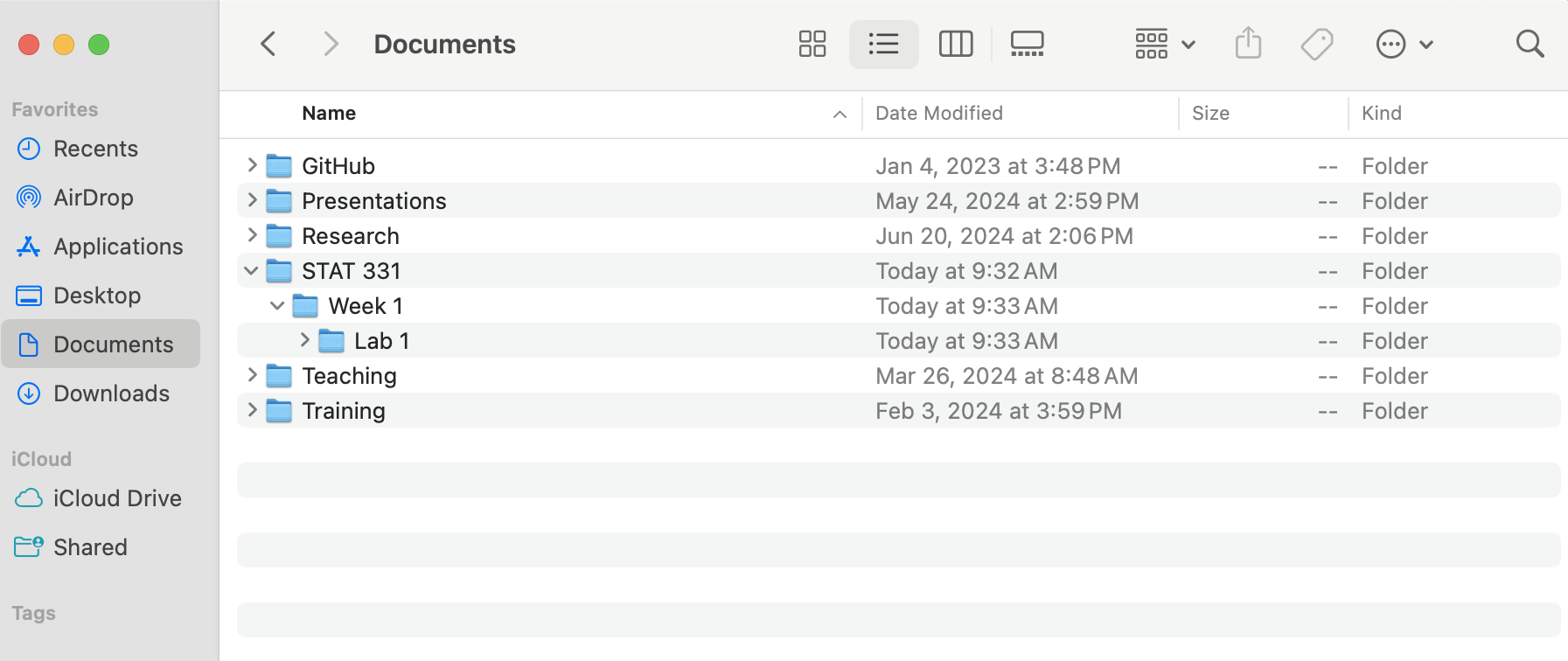Screen dimensions: 1568x661
Task: Expand the Lab 1 folder
Action: click(304, 340)
